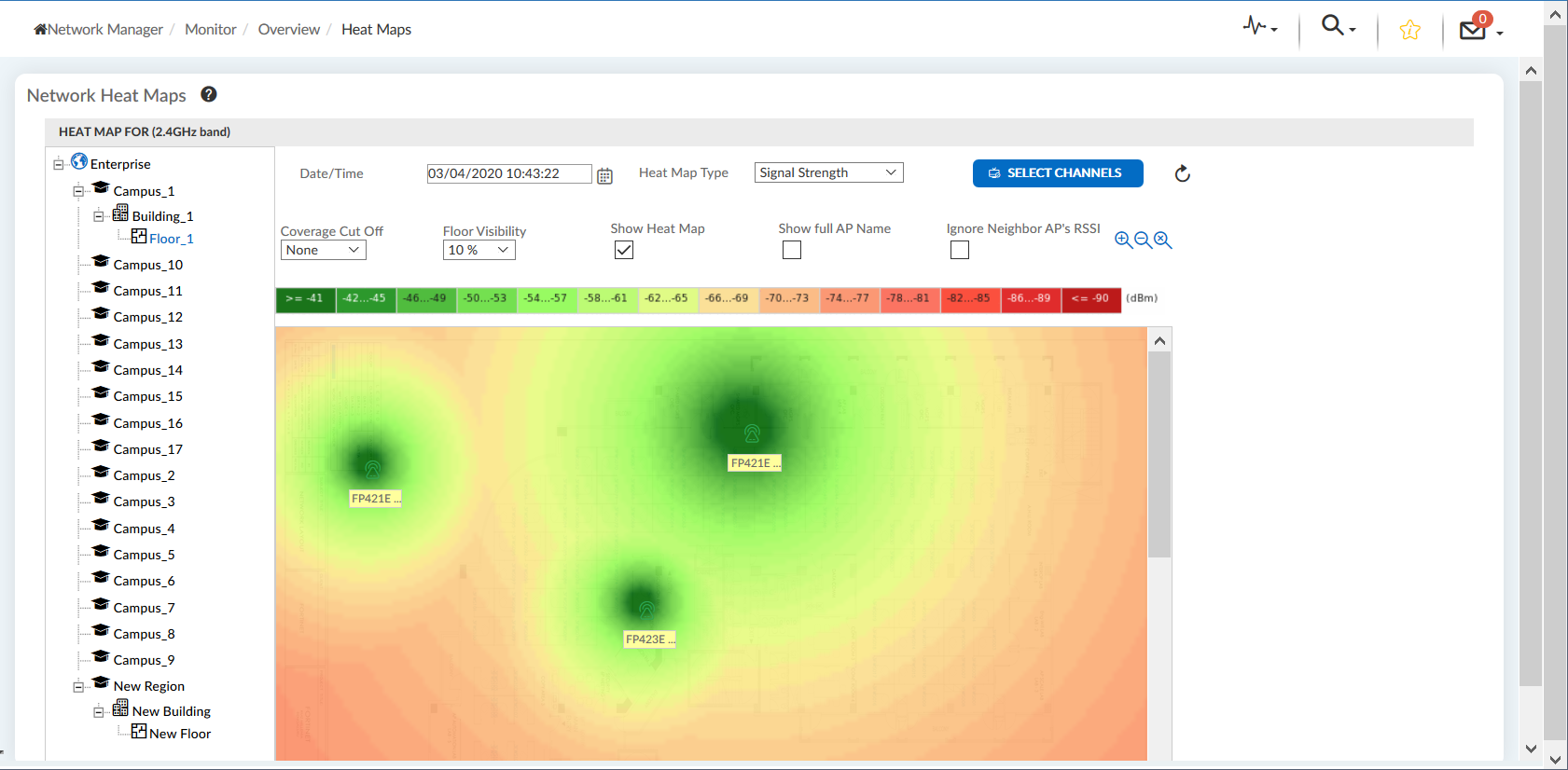
Task: Click the FP423E access point icon
Action: [646, 610]
